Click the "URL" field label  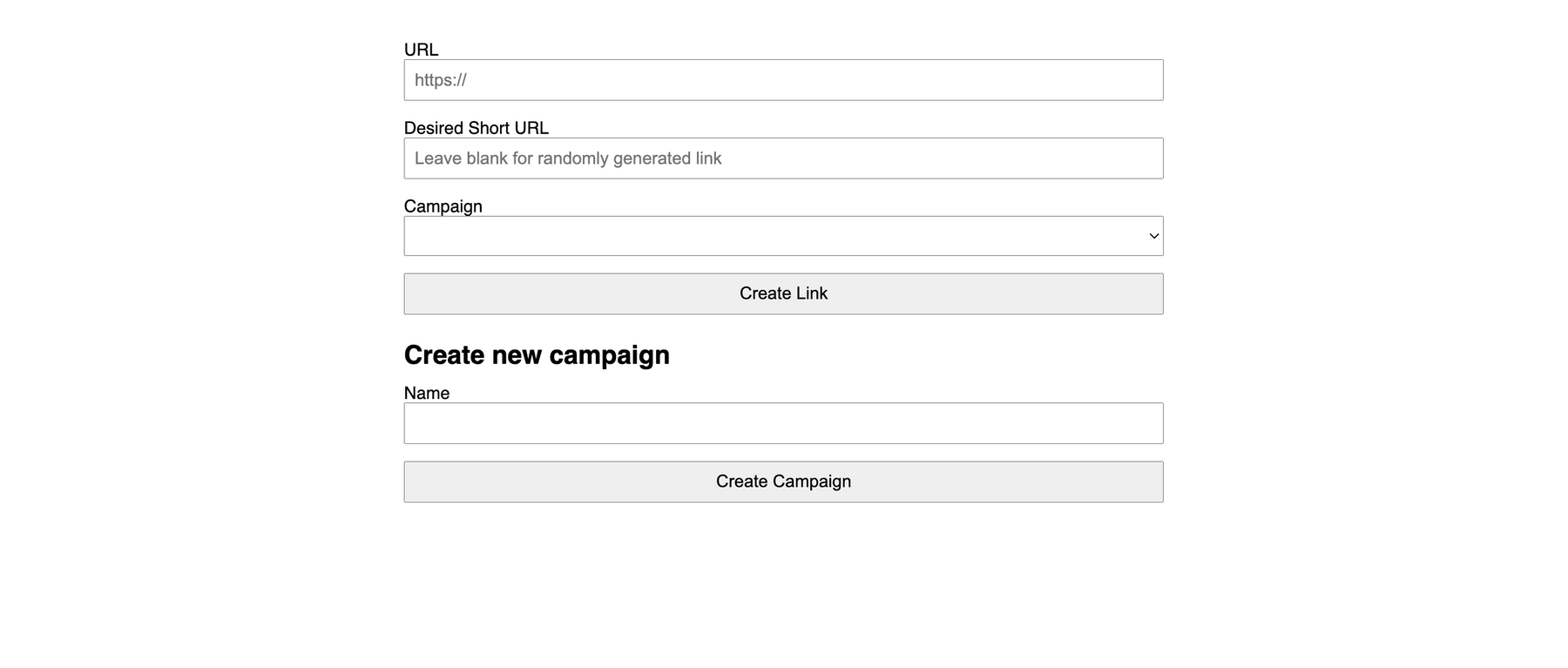tap(421, 50)
